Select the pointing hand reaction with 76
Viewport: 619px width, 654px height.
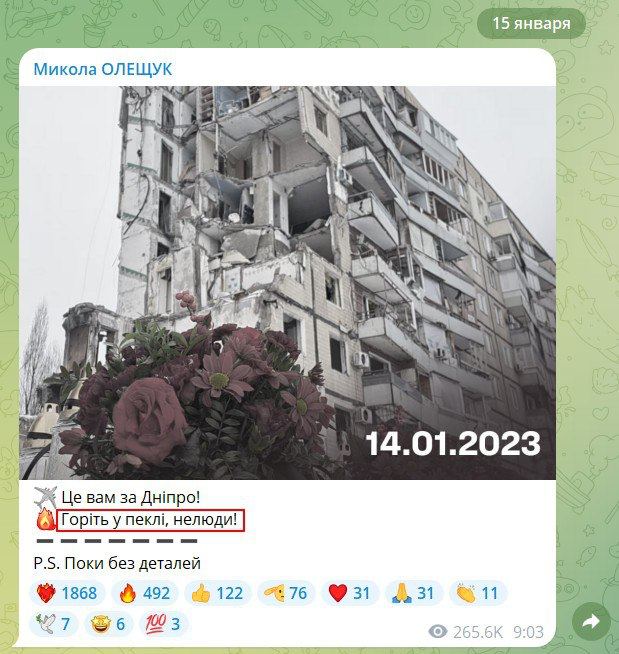[287, 593]
